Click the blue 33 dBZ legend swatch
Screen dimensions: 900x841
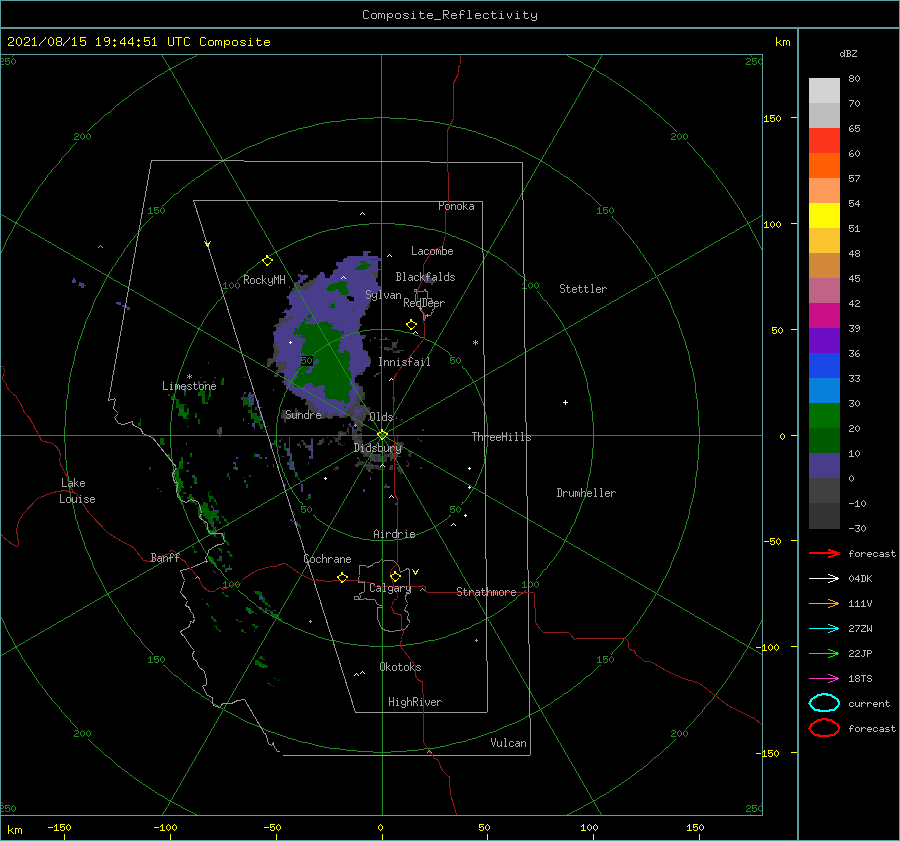coord(824,366)
